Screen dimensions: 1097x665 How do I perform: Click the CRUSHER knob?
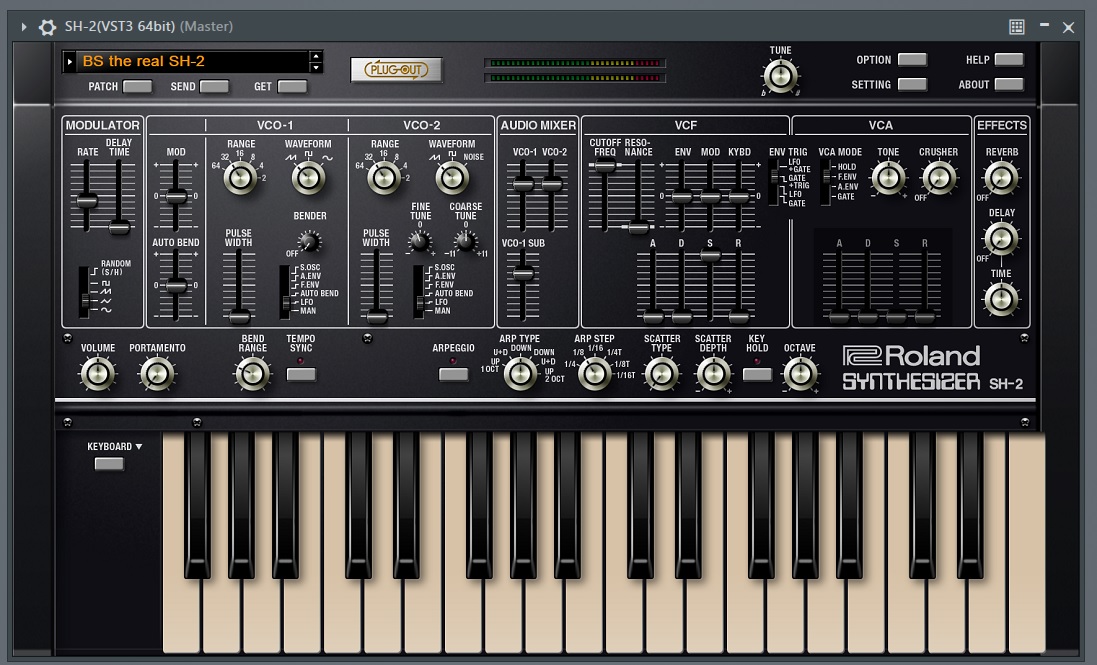click(x=938, y=178)
